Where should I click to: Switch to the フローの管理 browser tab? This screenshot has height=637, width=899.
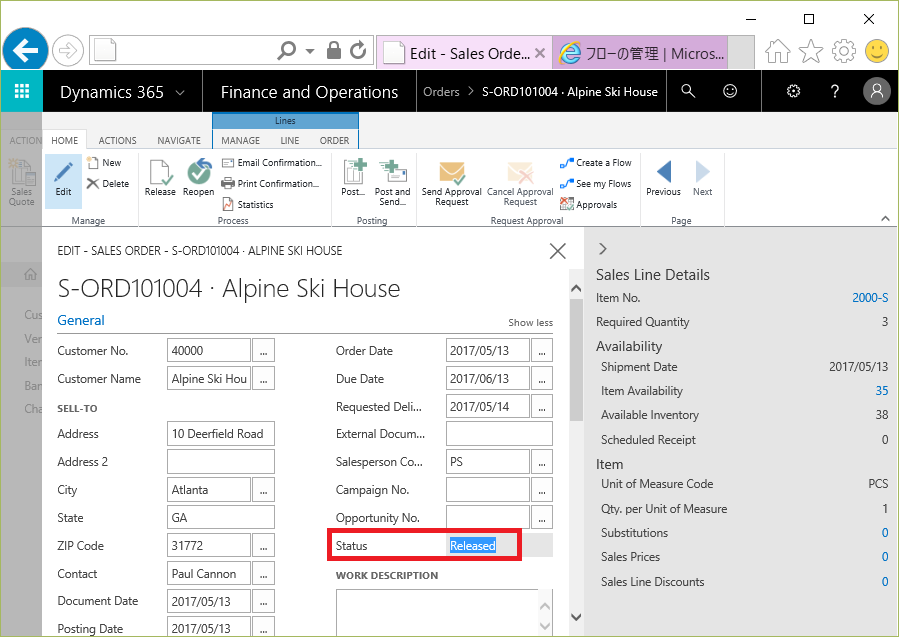[x=640, y=53]
